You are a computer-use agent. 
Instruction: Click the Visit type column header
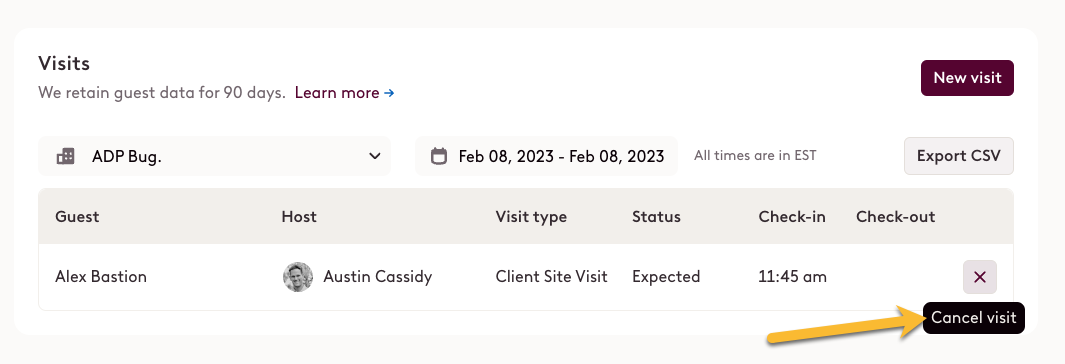tap(531, 217)
